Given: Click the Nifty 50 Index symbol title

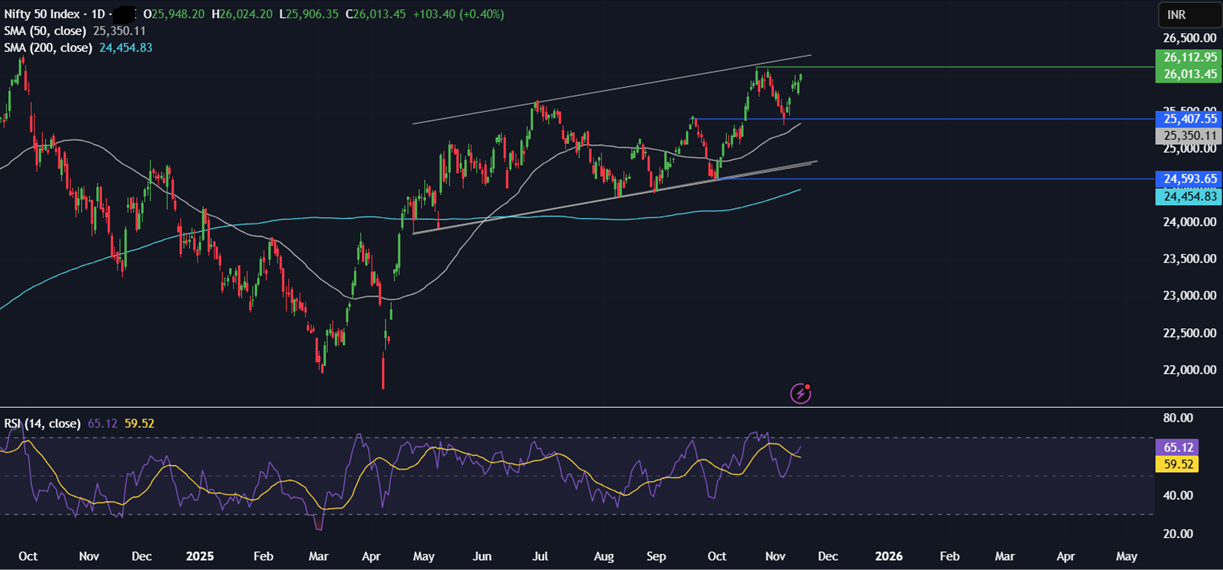Looking at the screenshot, I should point(44,15).
